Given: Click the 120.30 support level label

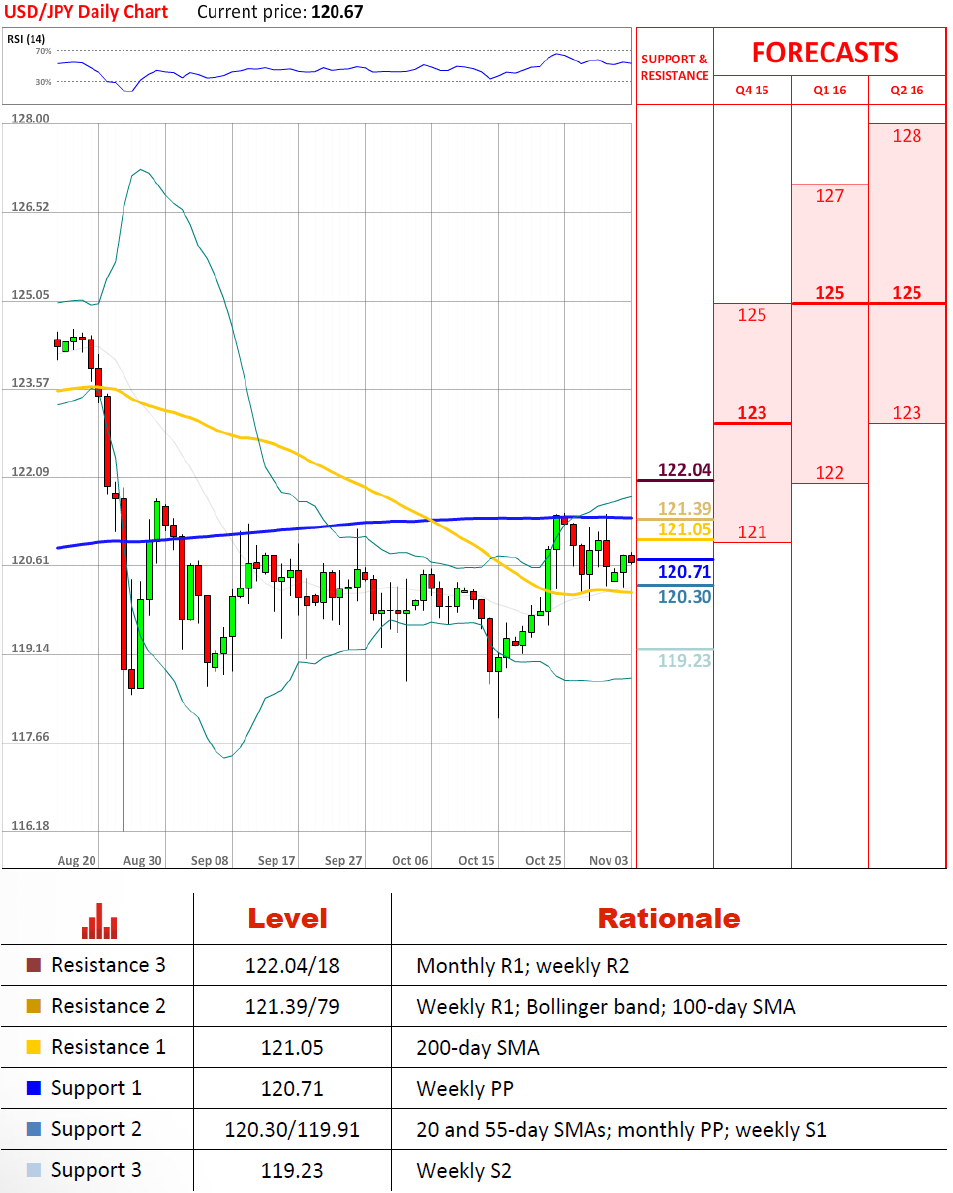Looking at the screenshot, I should click(x=685, y=597).
